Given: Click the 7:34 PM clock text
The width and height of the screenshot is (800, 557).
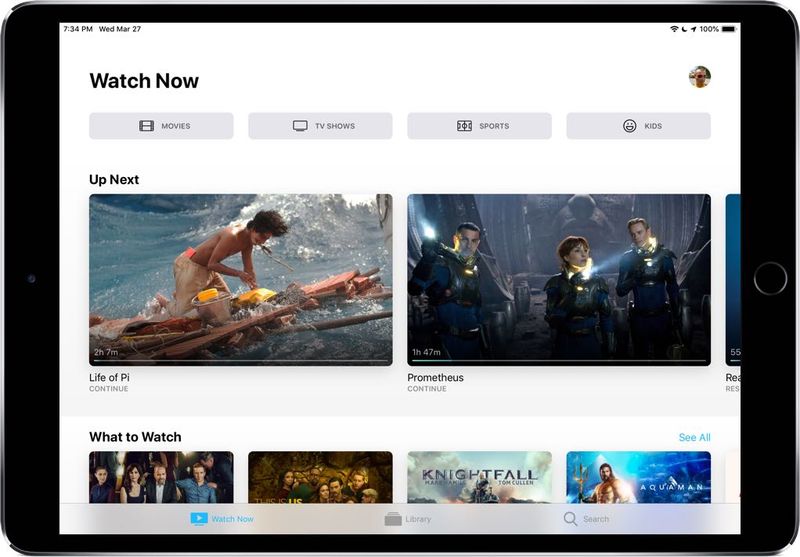Looking at the screenshot, I should point(78,29).
